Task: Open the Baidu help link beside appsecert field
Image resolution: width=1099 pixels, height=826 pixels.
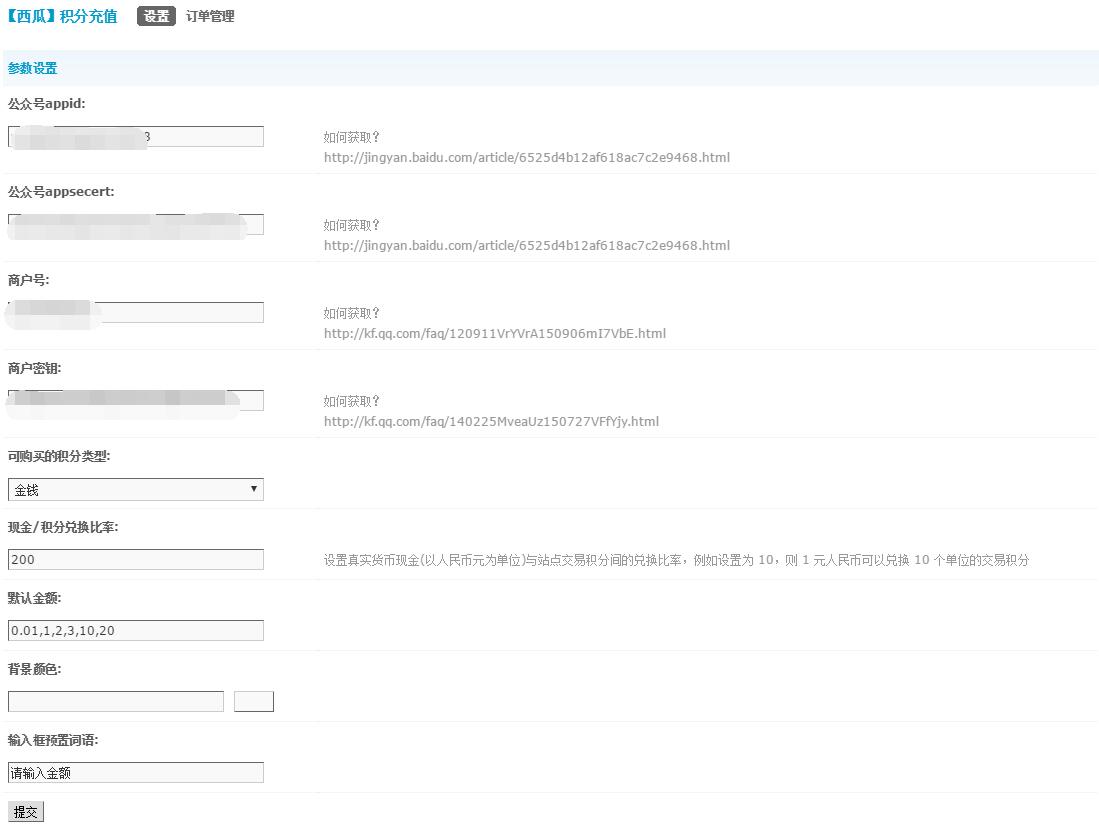Action: pyautogui.click(x=526, y=245)
